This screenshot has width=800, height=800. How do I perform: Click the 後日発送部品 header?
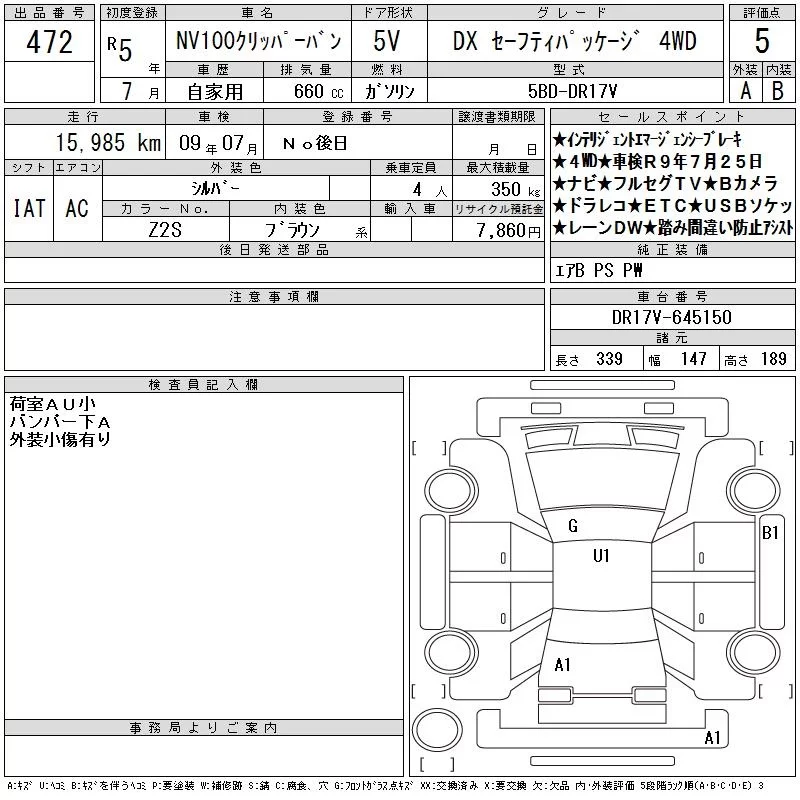coord(274,250)
